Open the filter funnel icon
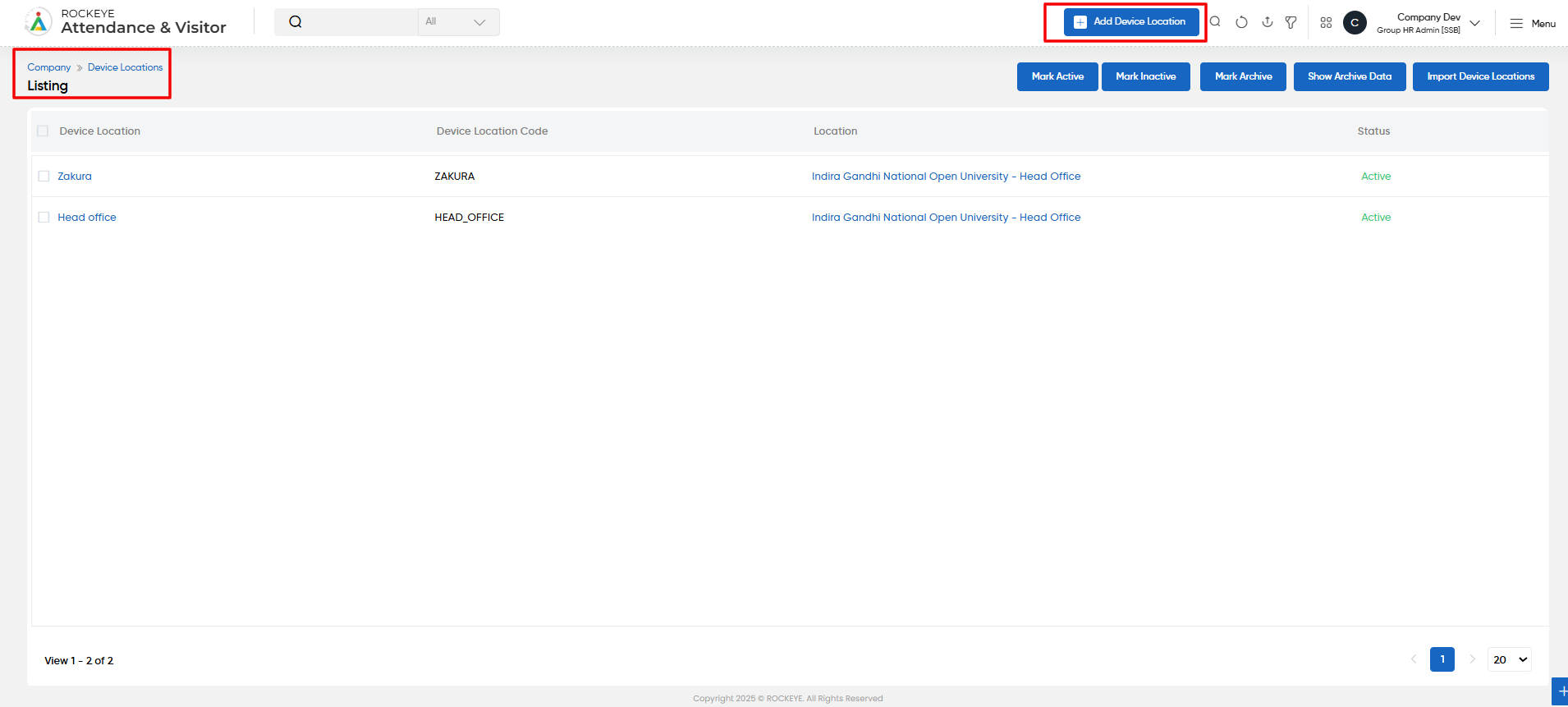The image size is (1568, 707). point(1291,22)
